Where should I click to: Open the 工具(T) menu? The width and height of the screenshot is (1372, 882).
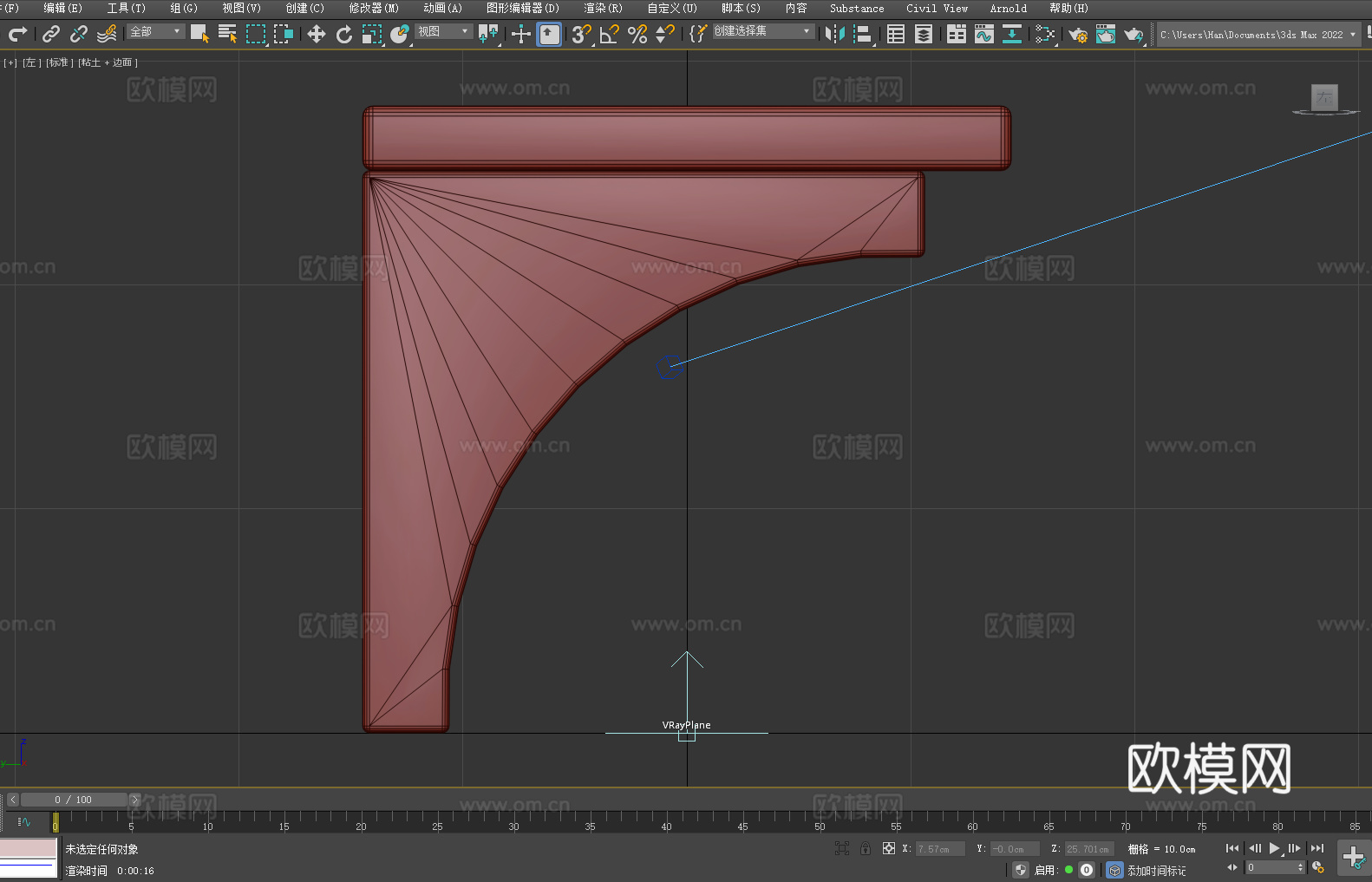(x=127, y=8)
